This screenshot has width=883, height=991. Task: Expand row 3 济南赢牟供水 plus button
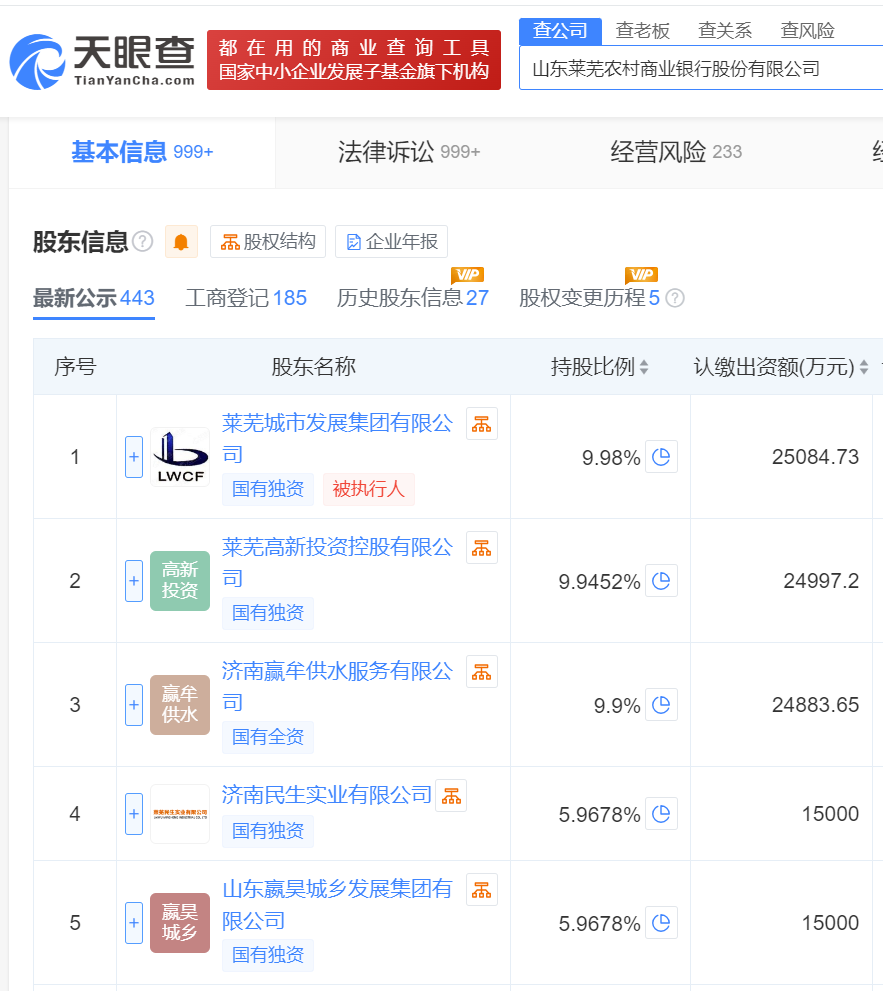(134, 705)
